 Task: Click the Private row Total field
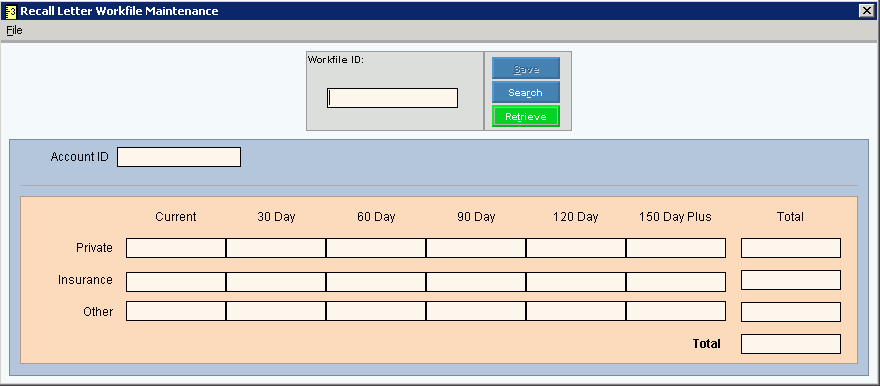click(x=791, y=248)
